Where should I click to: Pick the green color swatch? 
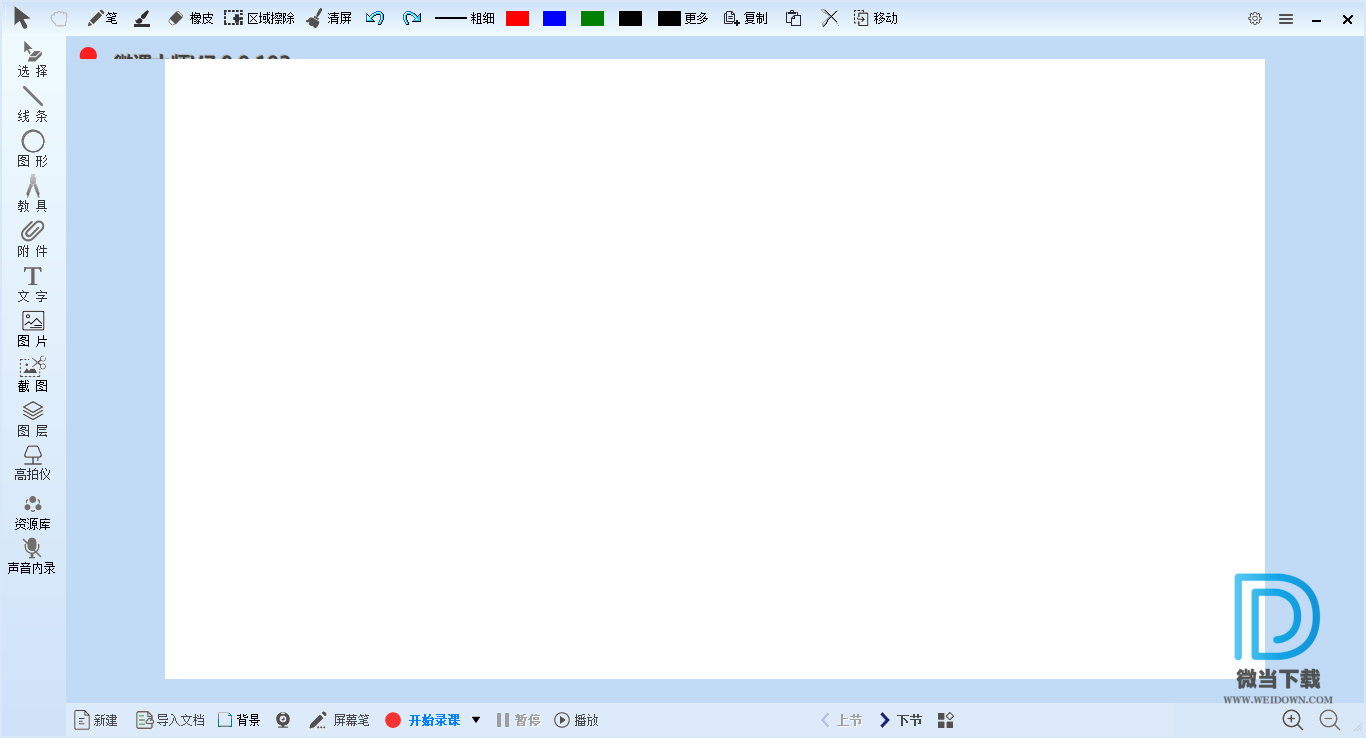pos(592,18)
